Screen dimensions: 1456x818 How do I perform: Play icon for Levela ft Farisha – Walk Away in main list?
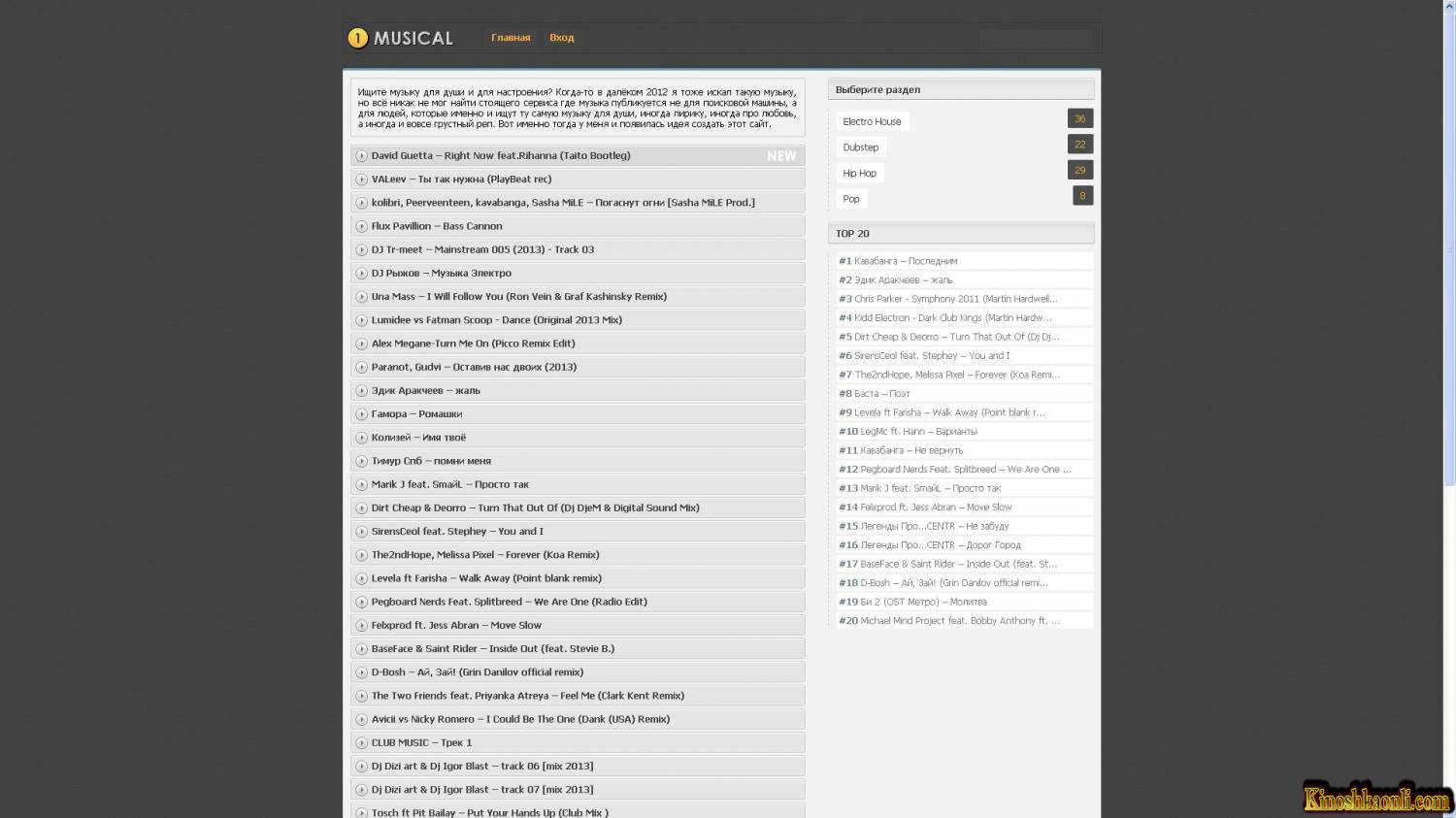[361, 578]
